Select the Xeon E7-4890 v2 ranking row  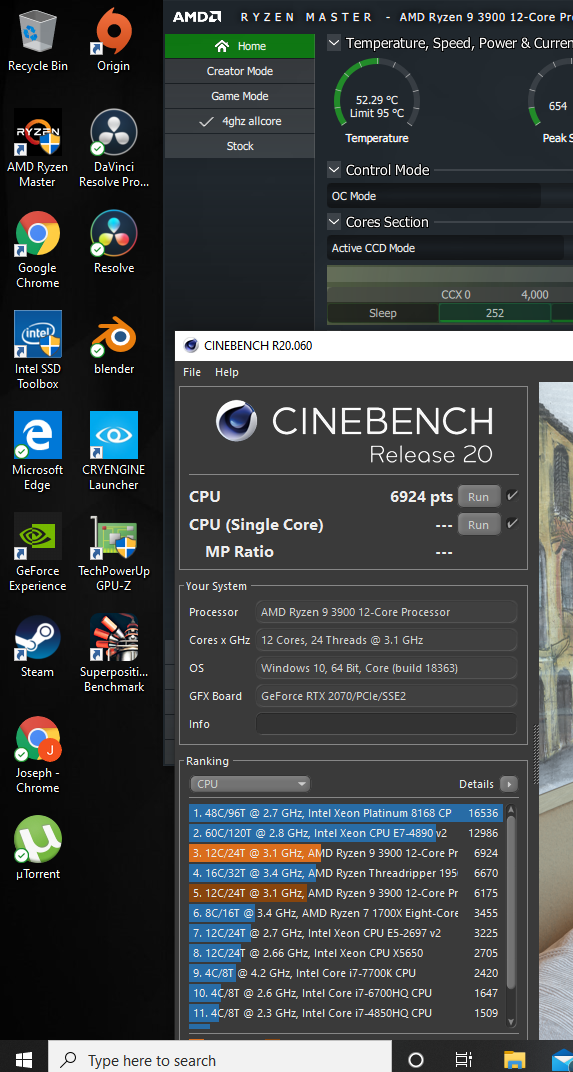click(x=346, y=833)
